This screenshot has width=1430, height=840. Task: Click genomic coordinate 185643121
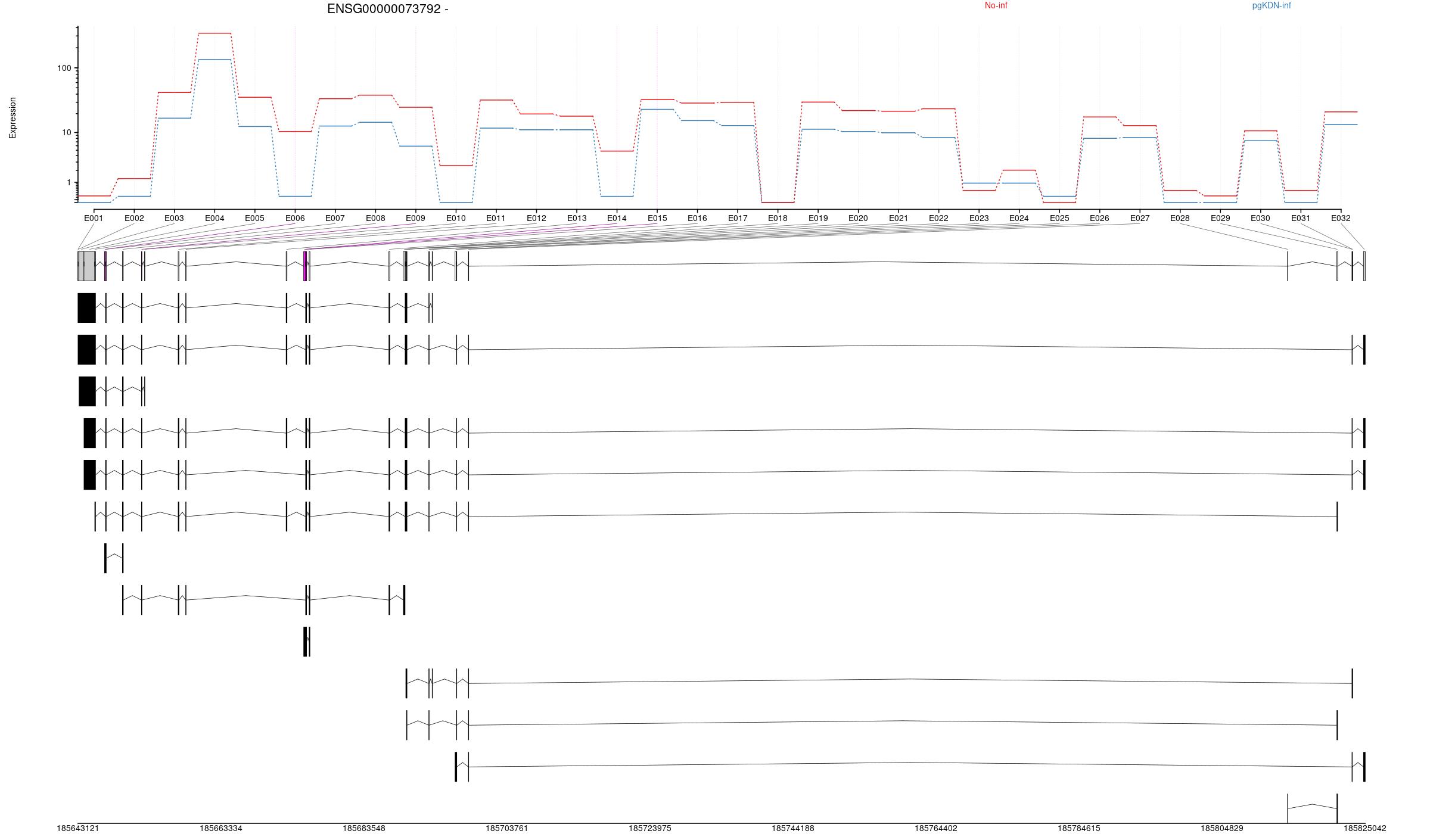tap(78, 829)
